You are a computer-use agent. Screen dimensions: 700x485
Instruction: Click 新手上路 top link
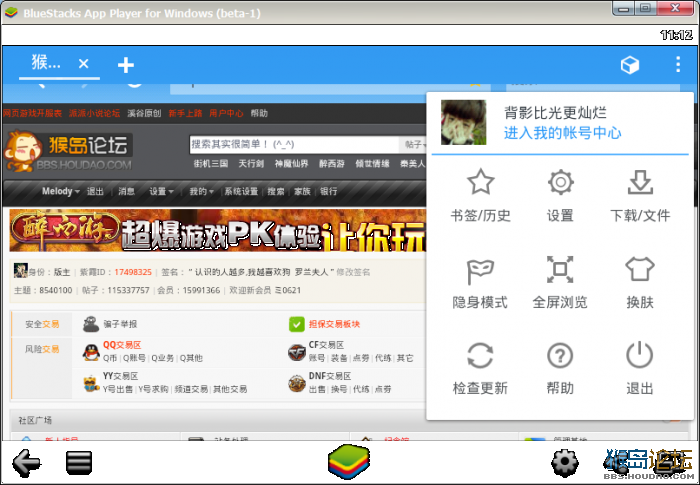point(185,113)
